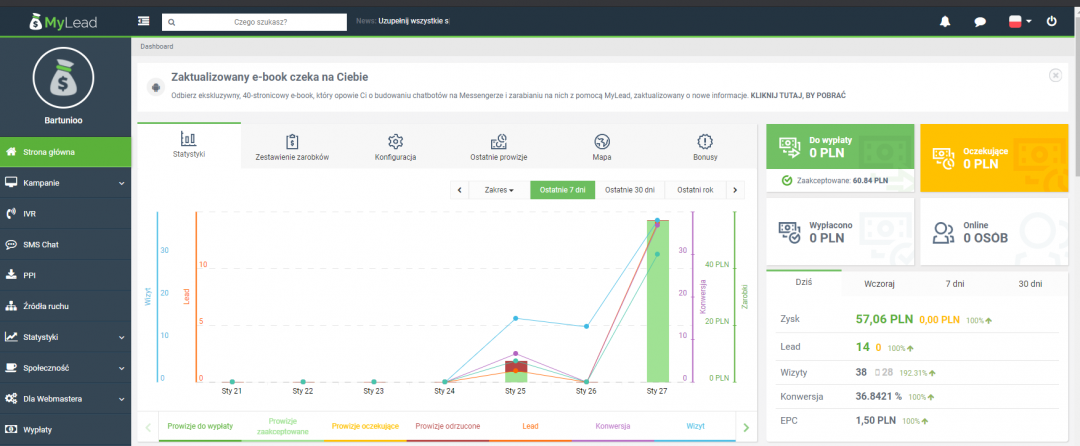Toggle the sidebar menu icon

point(144,21)
